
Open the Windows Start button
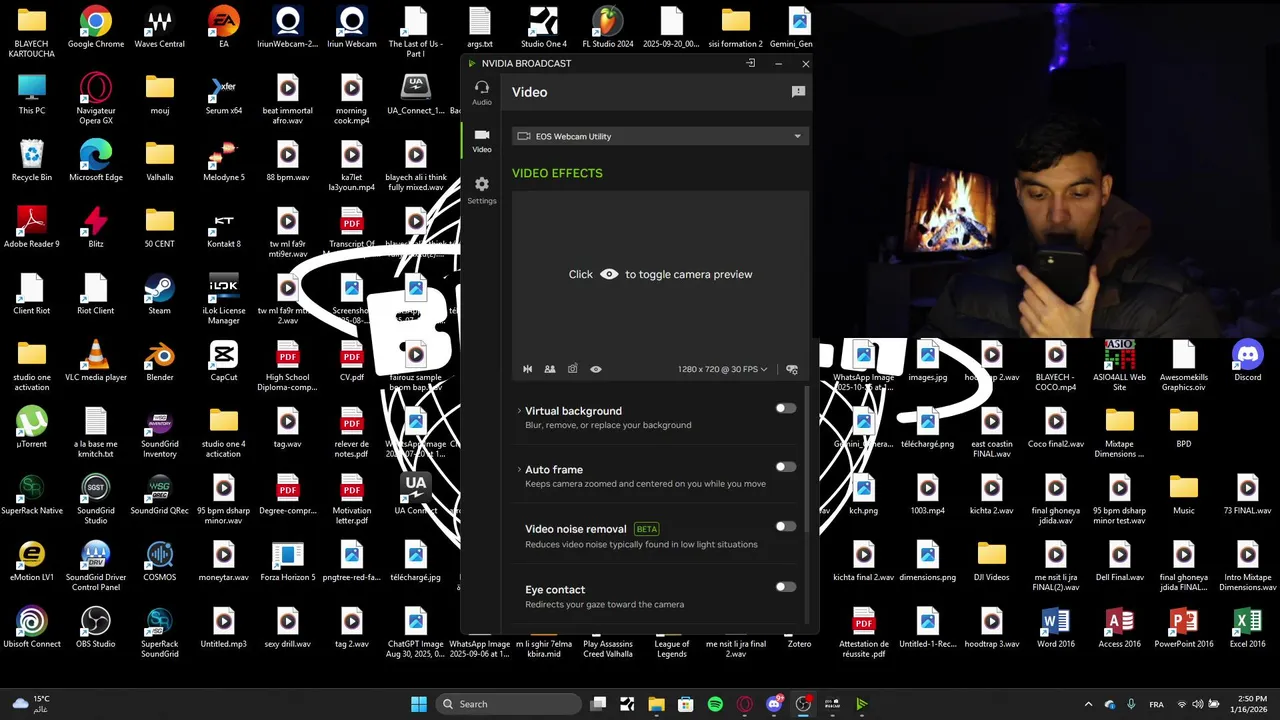pos(419,704)
